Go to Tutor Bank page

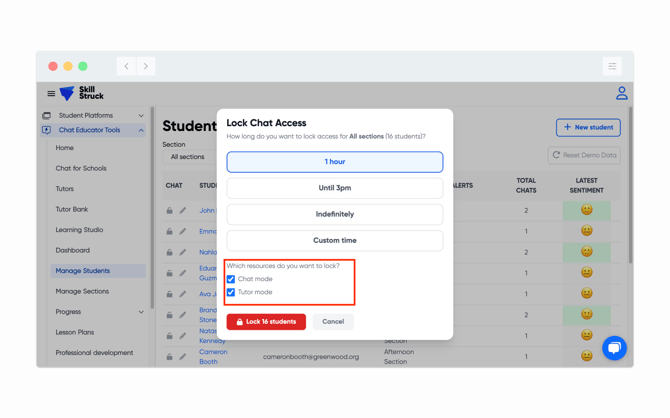click(x=72, y=209)
